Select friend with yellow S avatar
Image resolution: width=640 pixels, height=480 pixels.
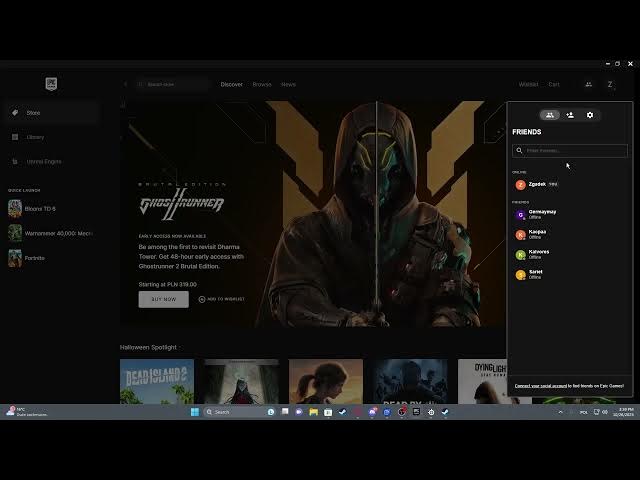[x=569, y=274]
